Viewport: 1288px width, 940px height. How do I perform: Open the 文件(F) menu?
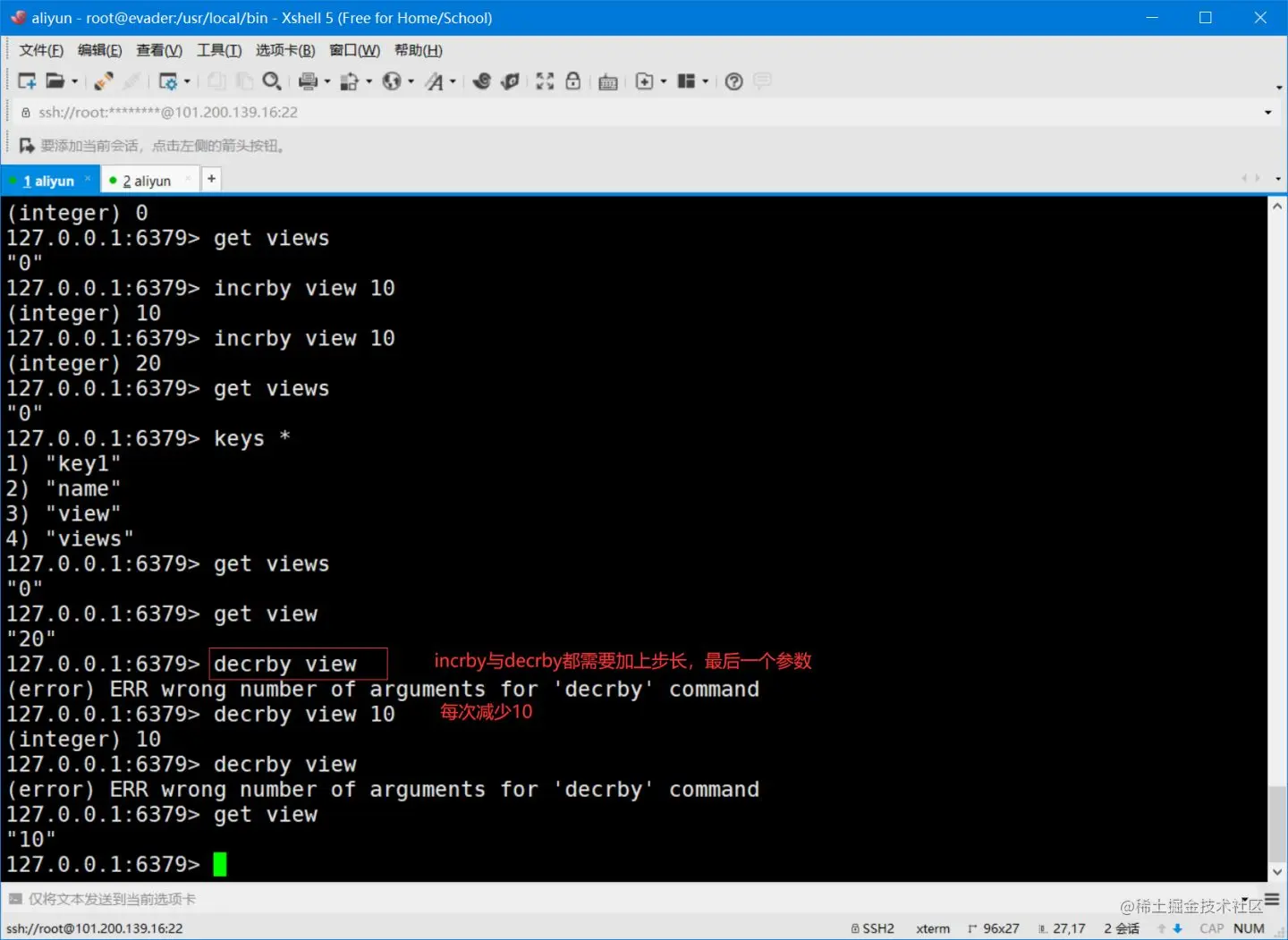[x=41, y=50]
